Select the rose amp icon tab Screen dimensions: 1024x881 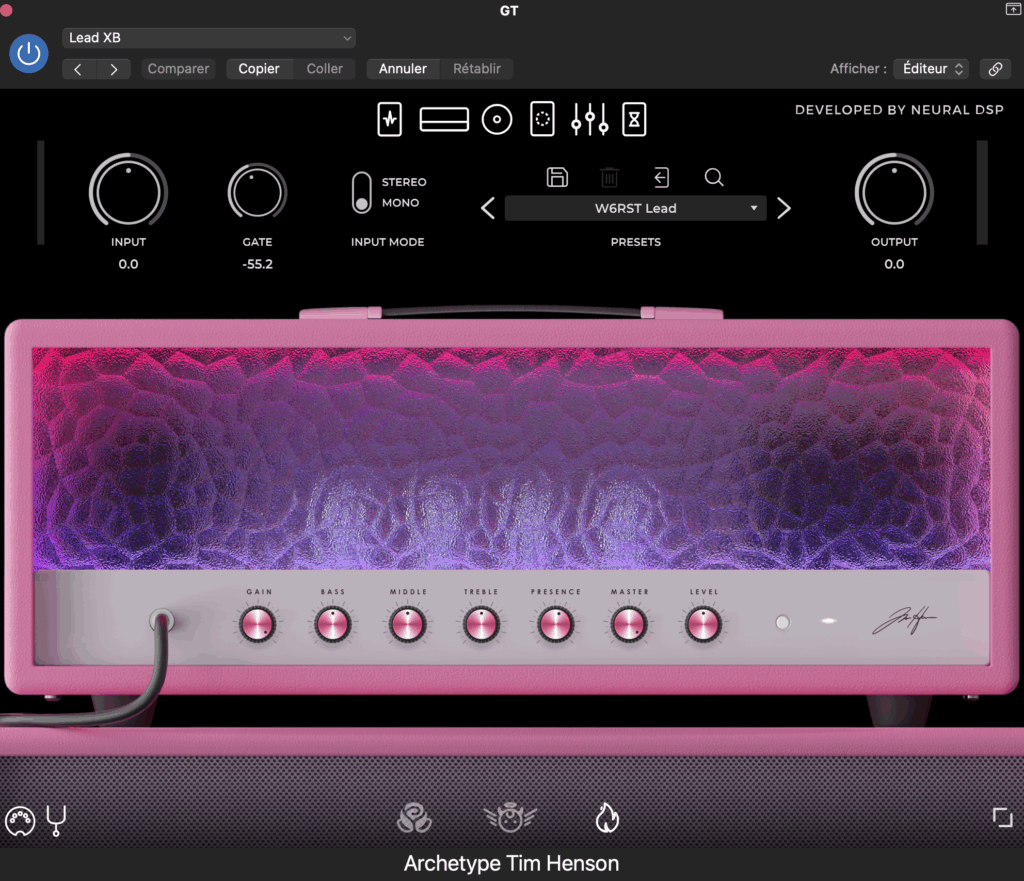pos(414,818)
